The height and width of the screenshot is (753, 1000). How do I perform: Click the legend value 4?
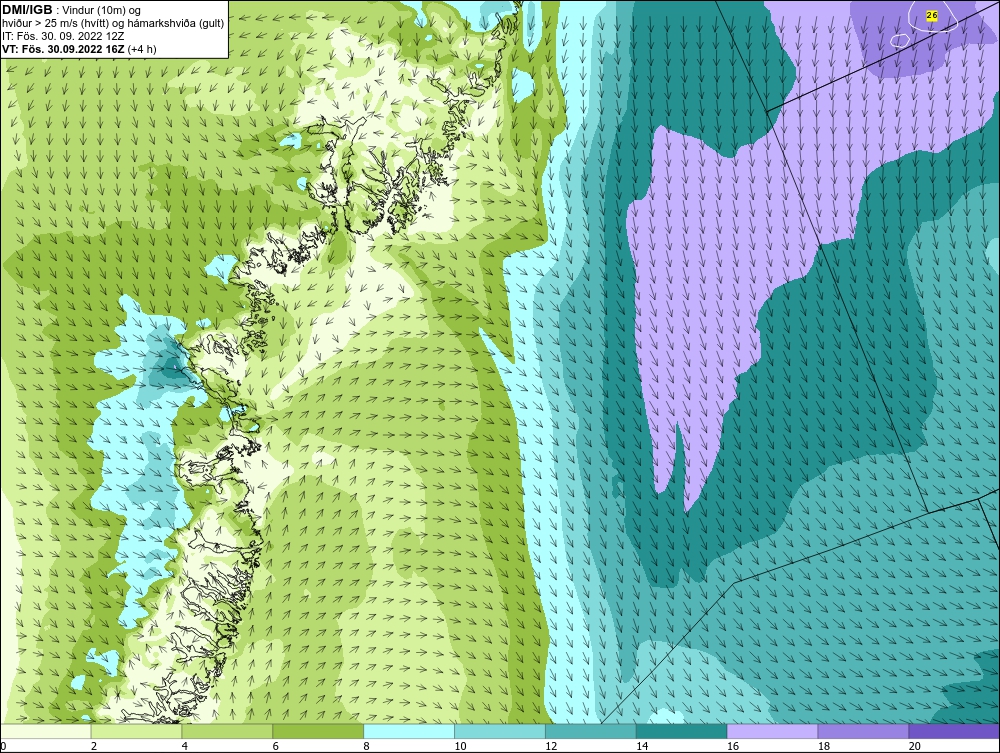coord(185,746)
